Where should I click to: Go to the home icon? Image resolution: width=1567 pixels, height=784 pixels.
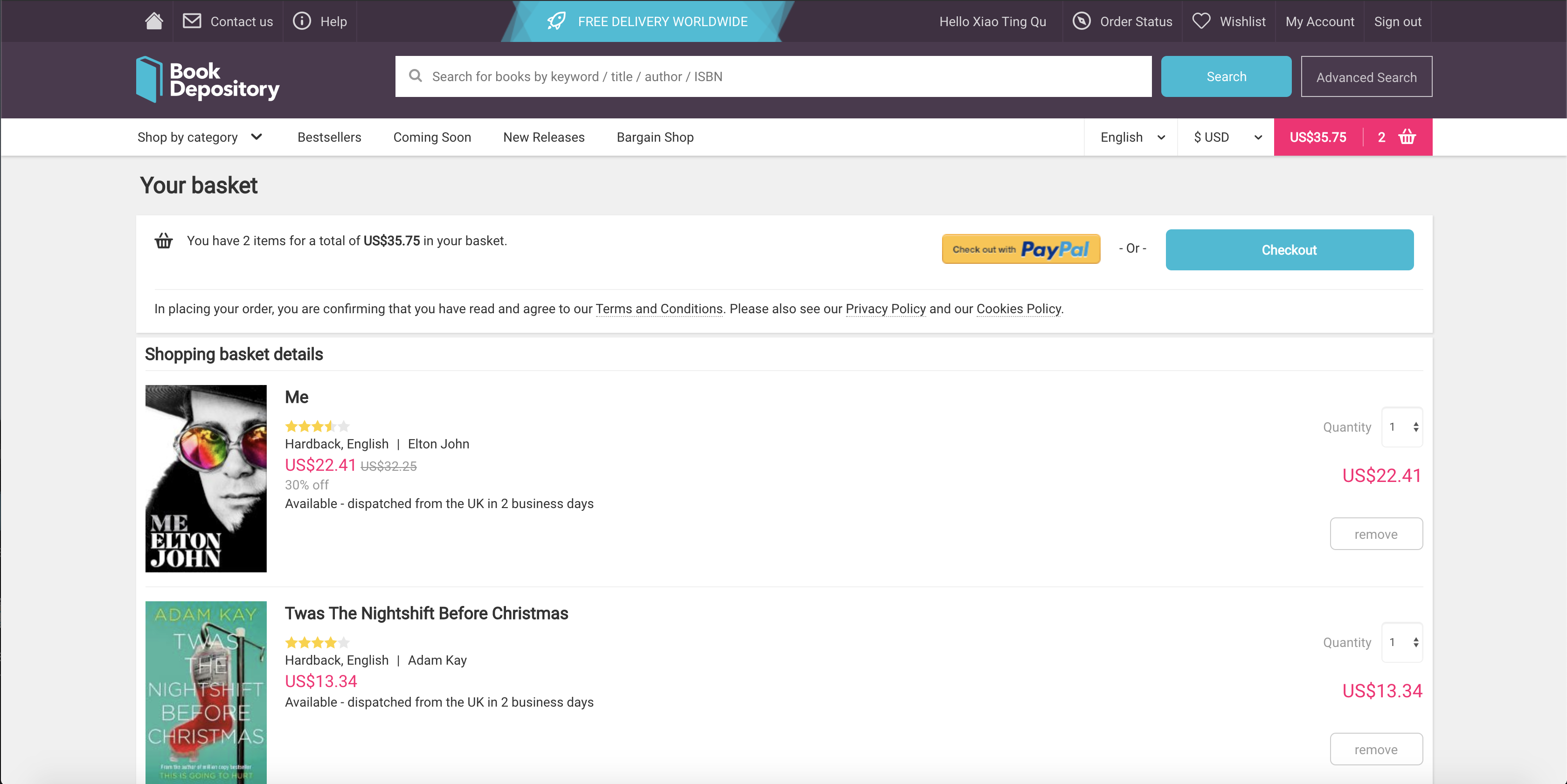tap(154, 21)
